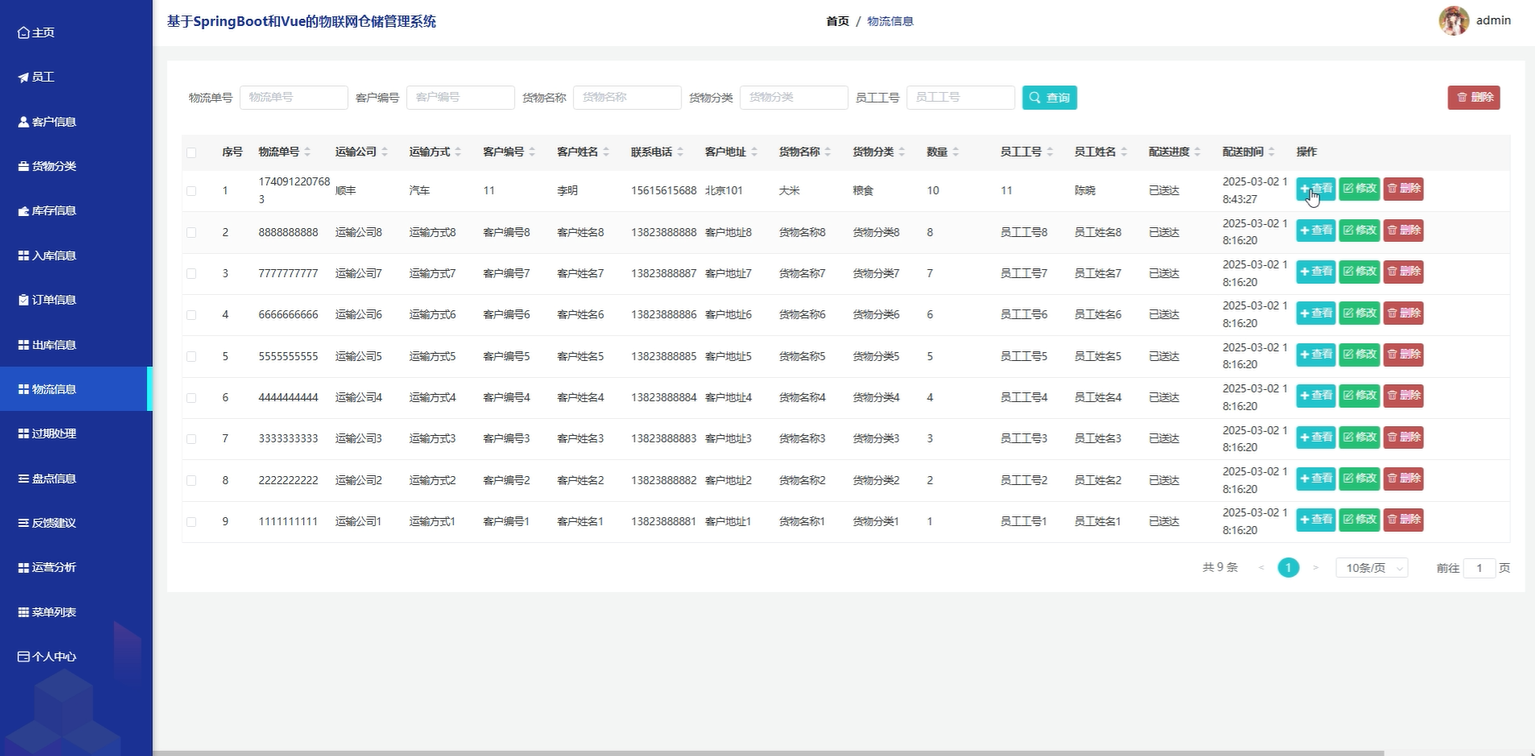Click the 盘点信息 list icon

(24, 479)
